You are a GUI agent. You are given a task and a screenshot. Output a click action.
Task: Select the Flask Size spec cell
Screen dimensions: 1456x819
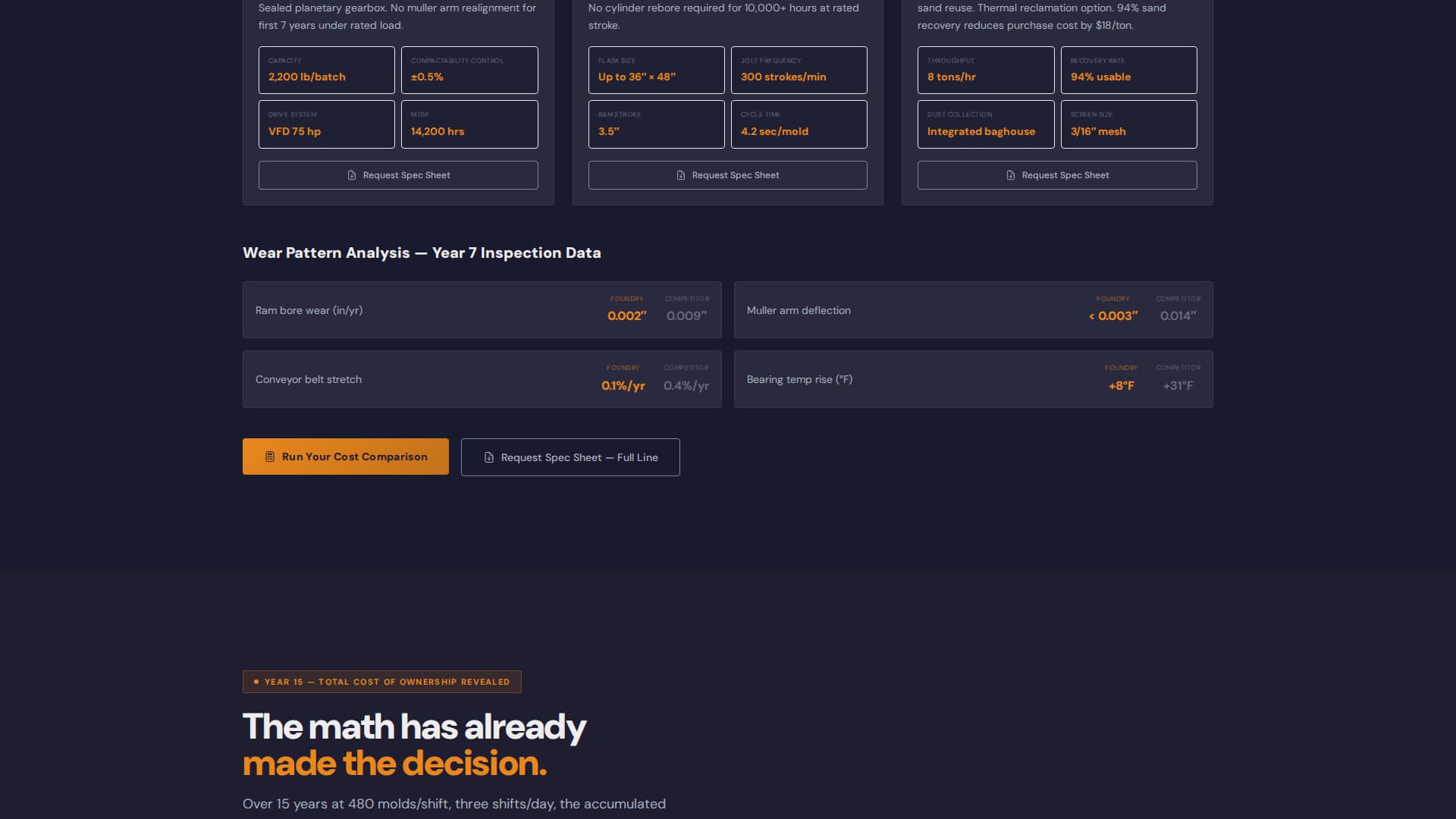(x=656, y=70)
